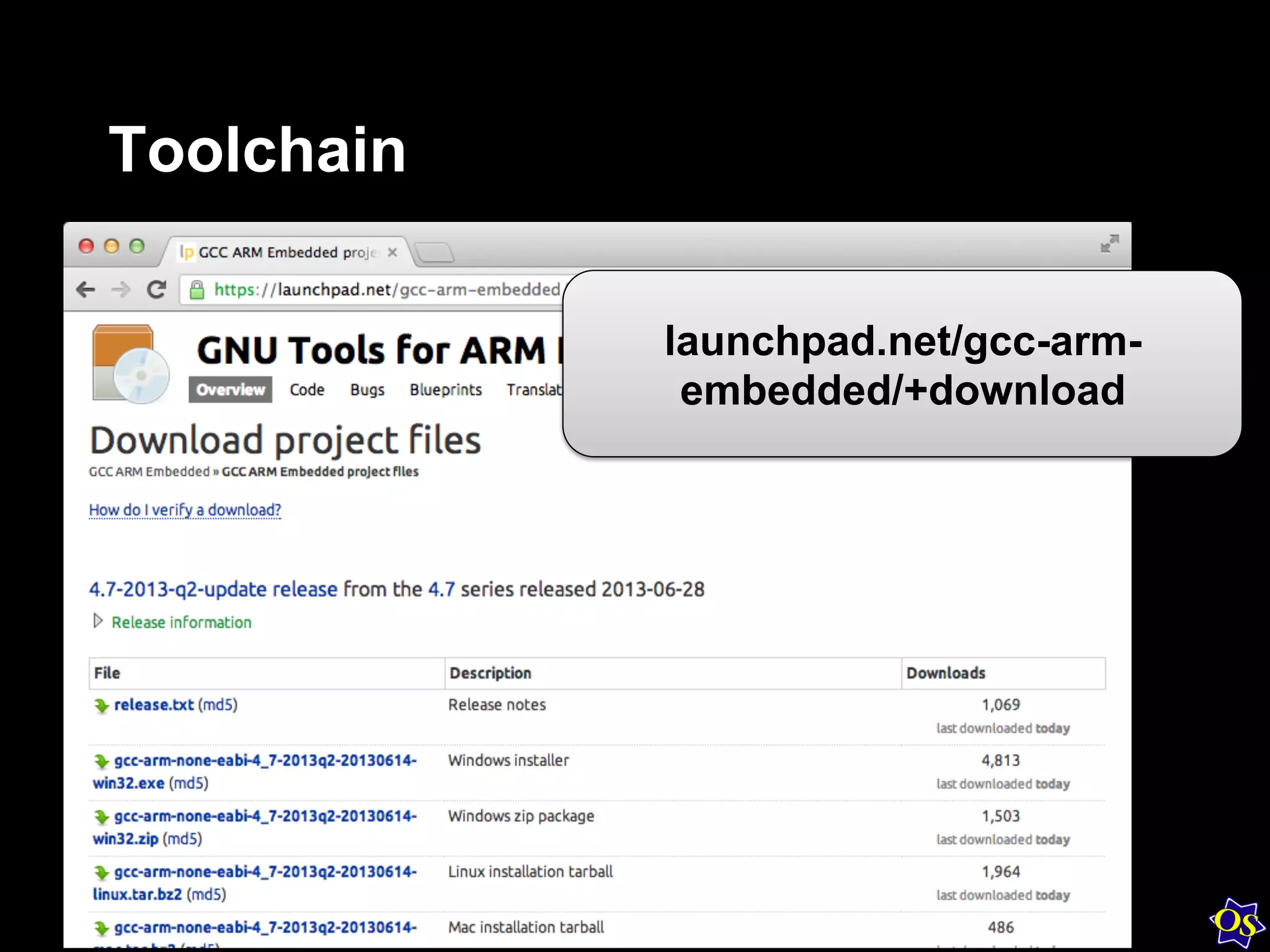Click the GCC ARM Embedded breadcrumb
1270x952 pixels.
pyautogui.click(x=149, y=472)
